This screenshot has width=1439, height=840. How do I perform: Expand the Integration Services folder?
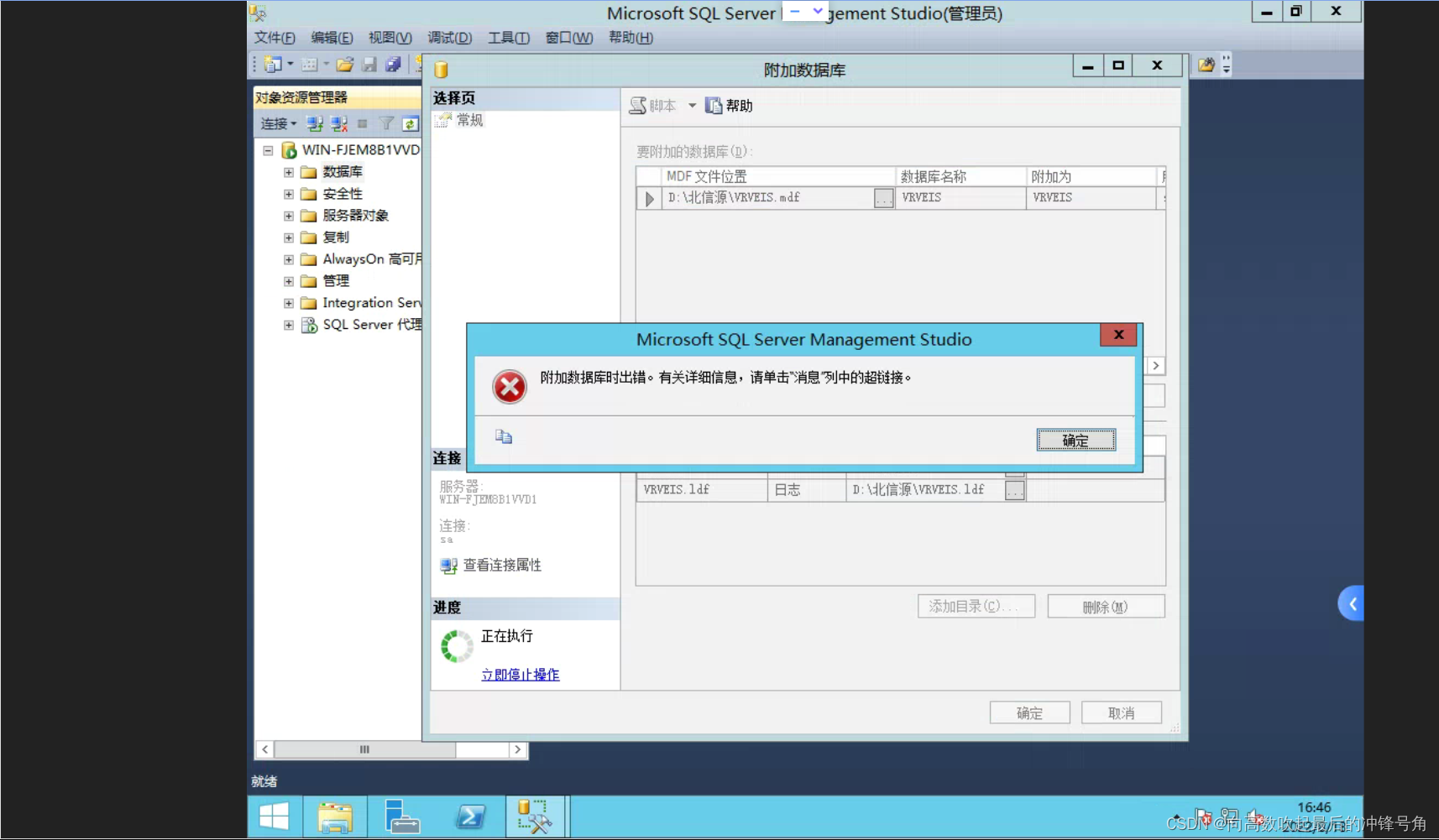coord(289,303)
